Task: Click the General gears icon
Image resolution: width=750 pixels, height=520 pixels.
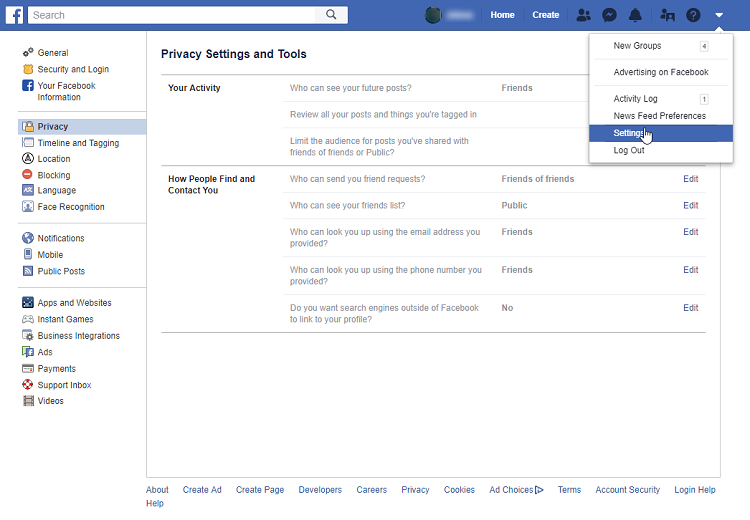Action: (x=28, y=52)
